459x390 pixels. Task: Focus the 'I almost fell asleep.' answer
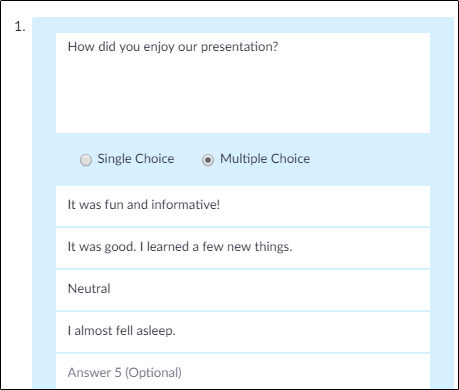click(243, 332)
